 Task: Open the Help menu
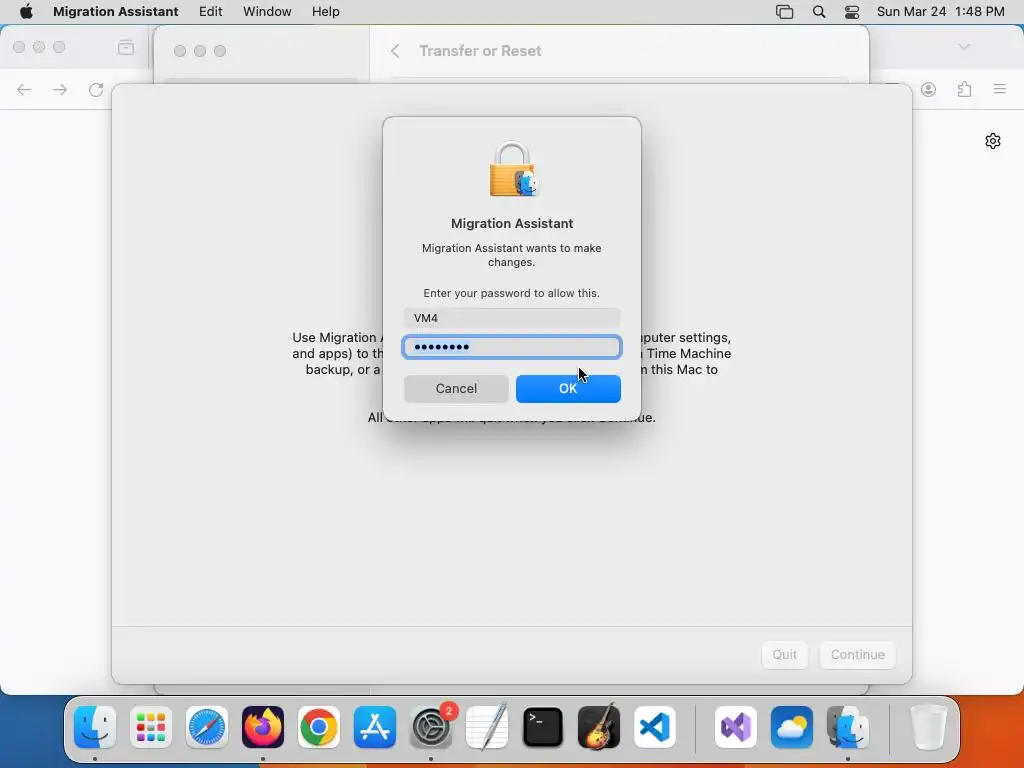pyautogui.click(x=325, y=12)
